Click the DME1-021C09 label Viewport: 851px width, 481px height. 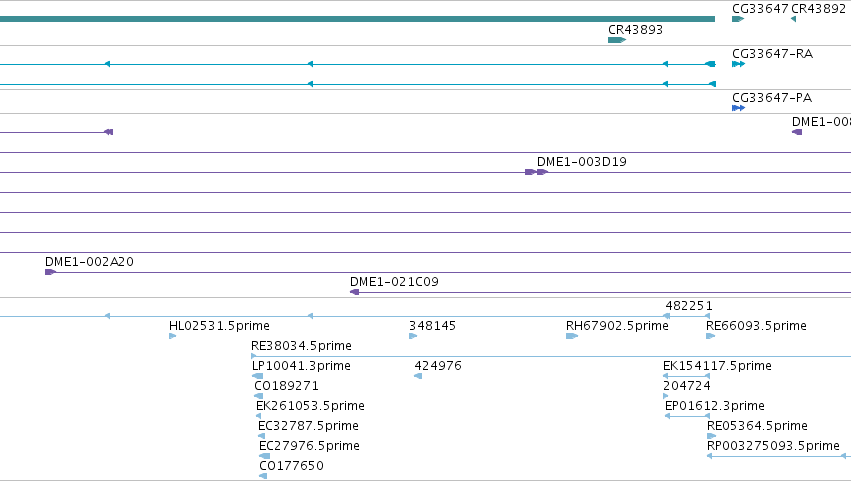pyautogui.click(x=395, y=282)
